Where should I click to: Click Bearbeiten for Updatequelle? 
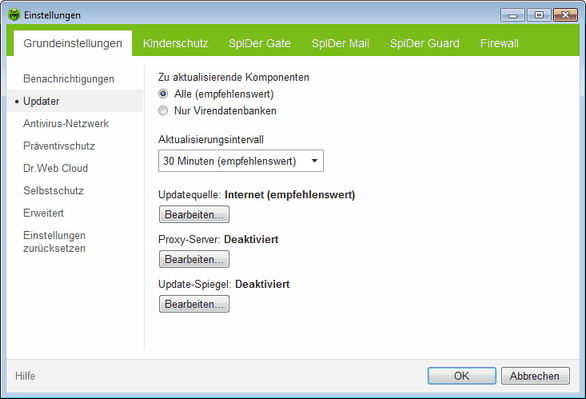(194, 214)
